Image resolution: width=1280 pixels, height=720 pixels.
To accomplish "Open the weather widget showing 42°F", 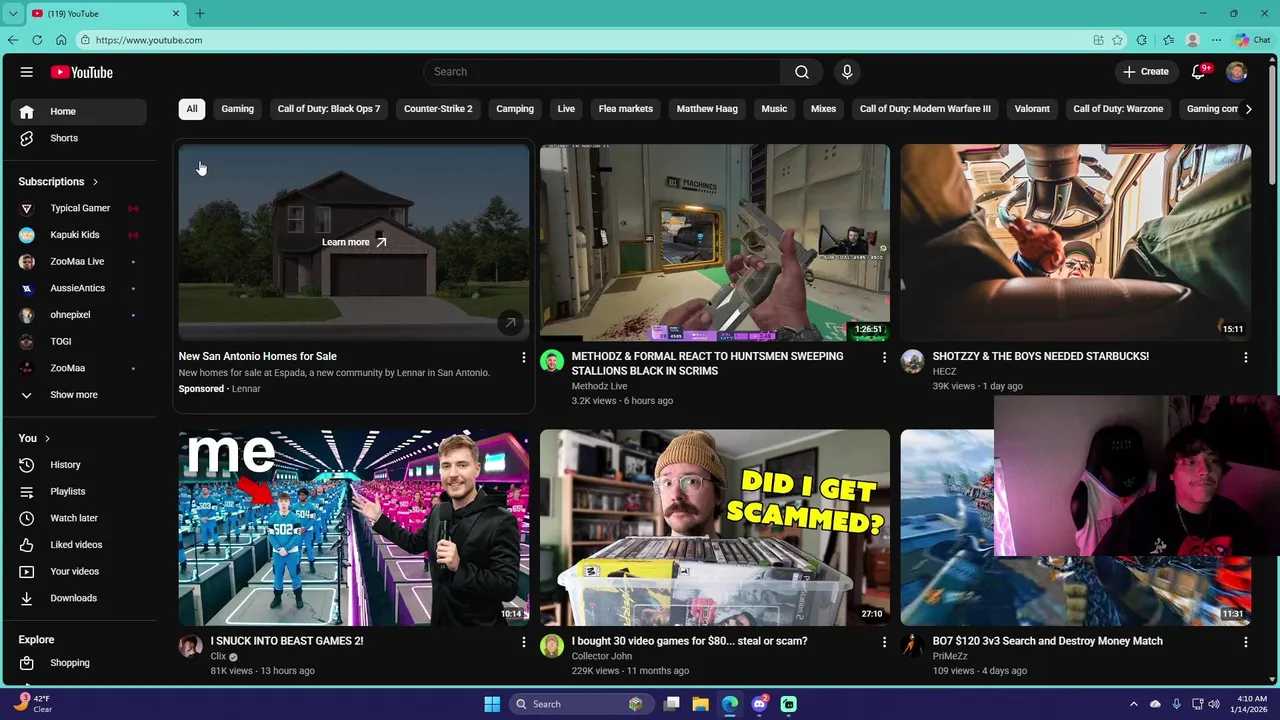I will click(33, 704).
